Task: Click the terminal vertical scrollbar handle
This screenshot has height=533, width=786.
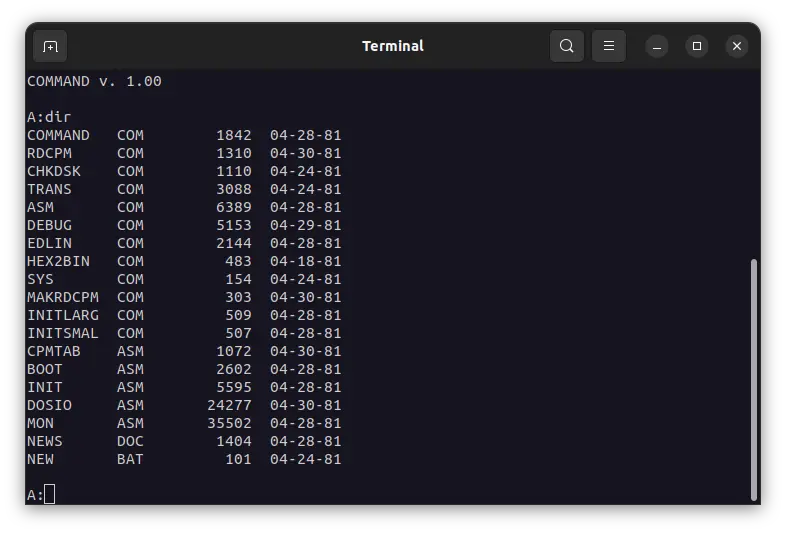Action: click(x=753, y=380)
